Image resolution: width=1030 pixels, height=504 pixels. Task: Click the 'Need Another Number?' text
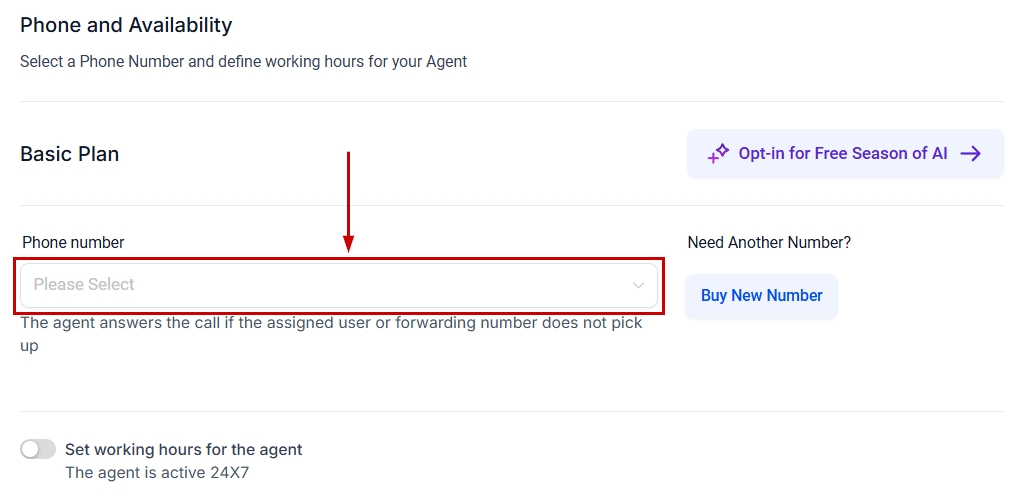point(769,242)
